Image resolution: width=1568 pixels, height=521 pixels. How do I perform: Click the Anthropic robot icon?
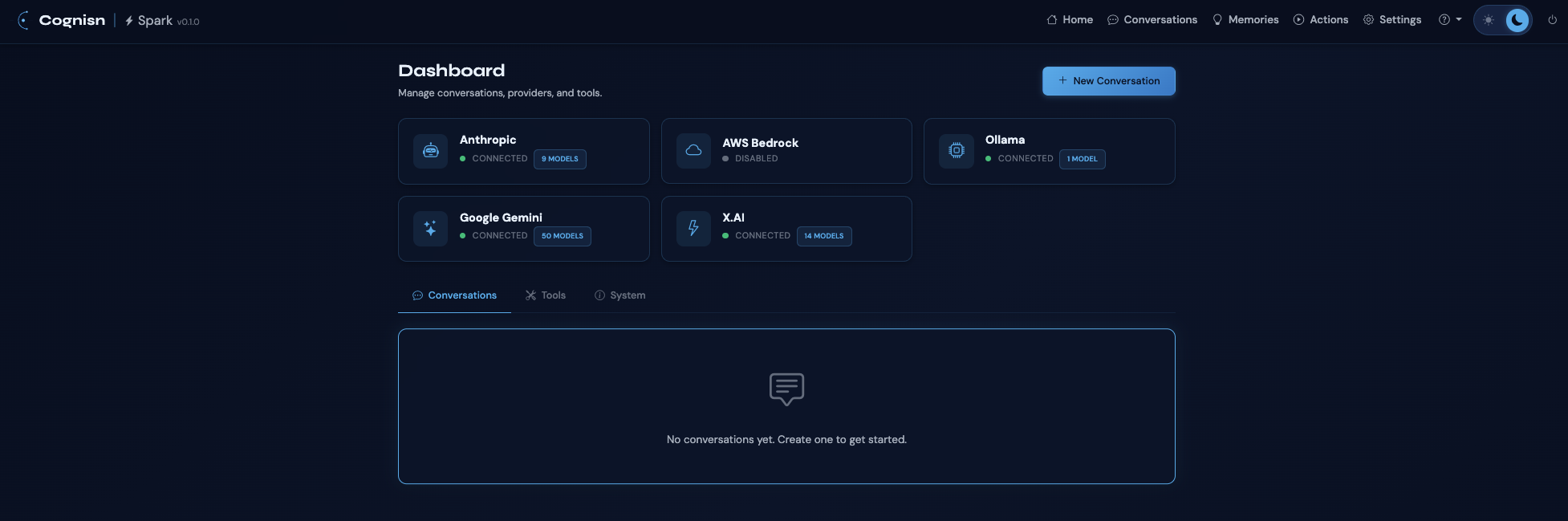pyautogui.click(x=431, y=151)
